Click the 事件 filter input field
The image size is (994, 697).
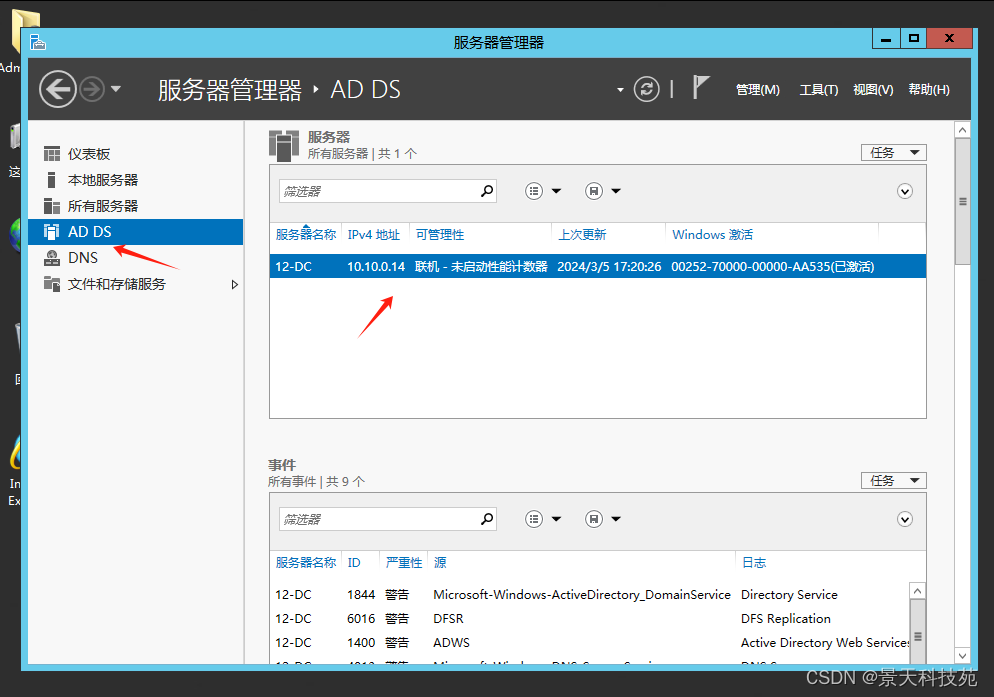point(379,519)
